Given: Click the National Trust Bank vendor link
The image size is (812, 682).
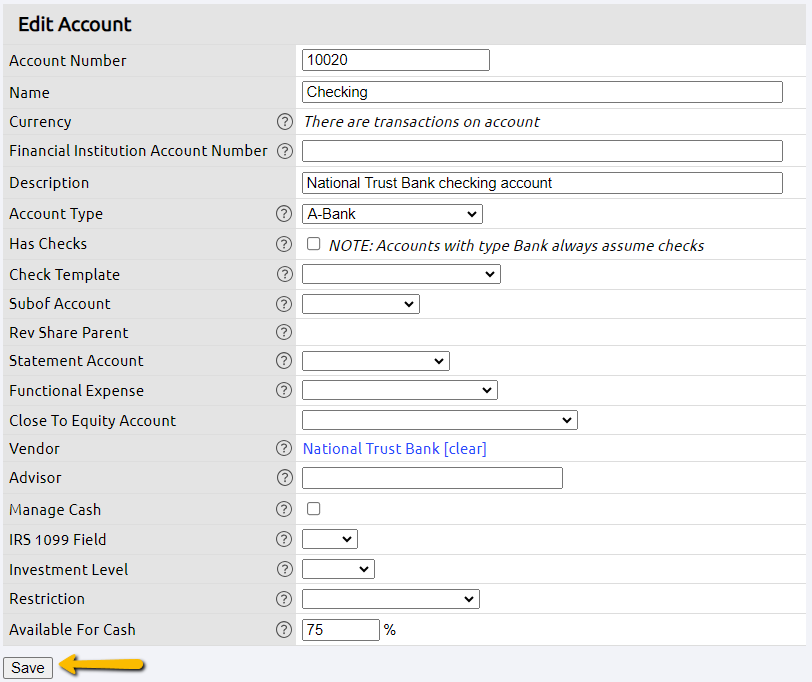Looking at the screenshot, I should point(371,449).
